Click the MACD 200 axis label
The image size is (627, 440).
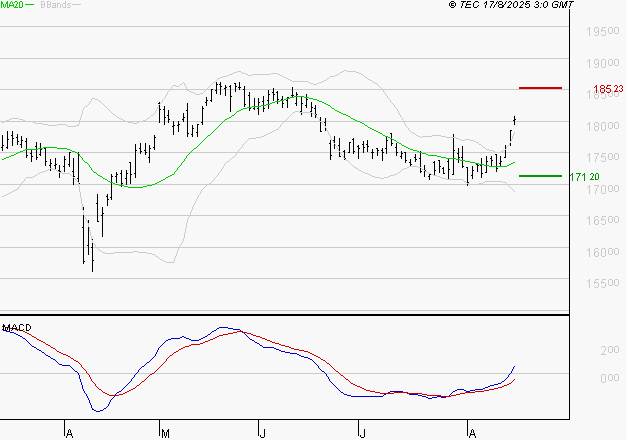[610, 350]
